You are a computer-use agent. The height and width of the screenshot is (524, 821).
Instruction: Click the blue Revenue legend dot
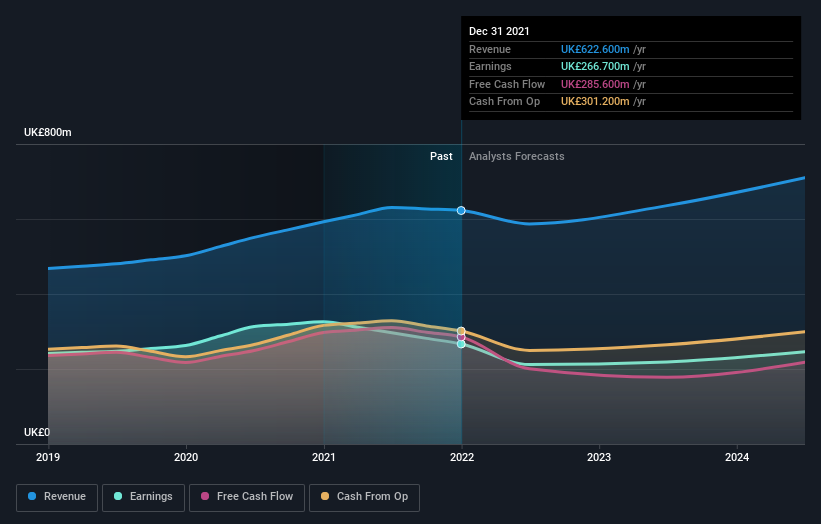pyautogui.click(x=32, y=496)
